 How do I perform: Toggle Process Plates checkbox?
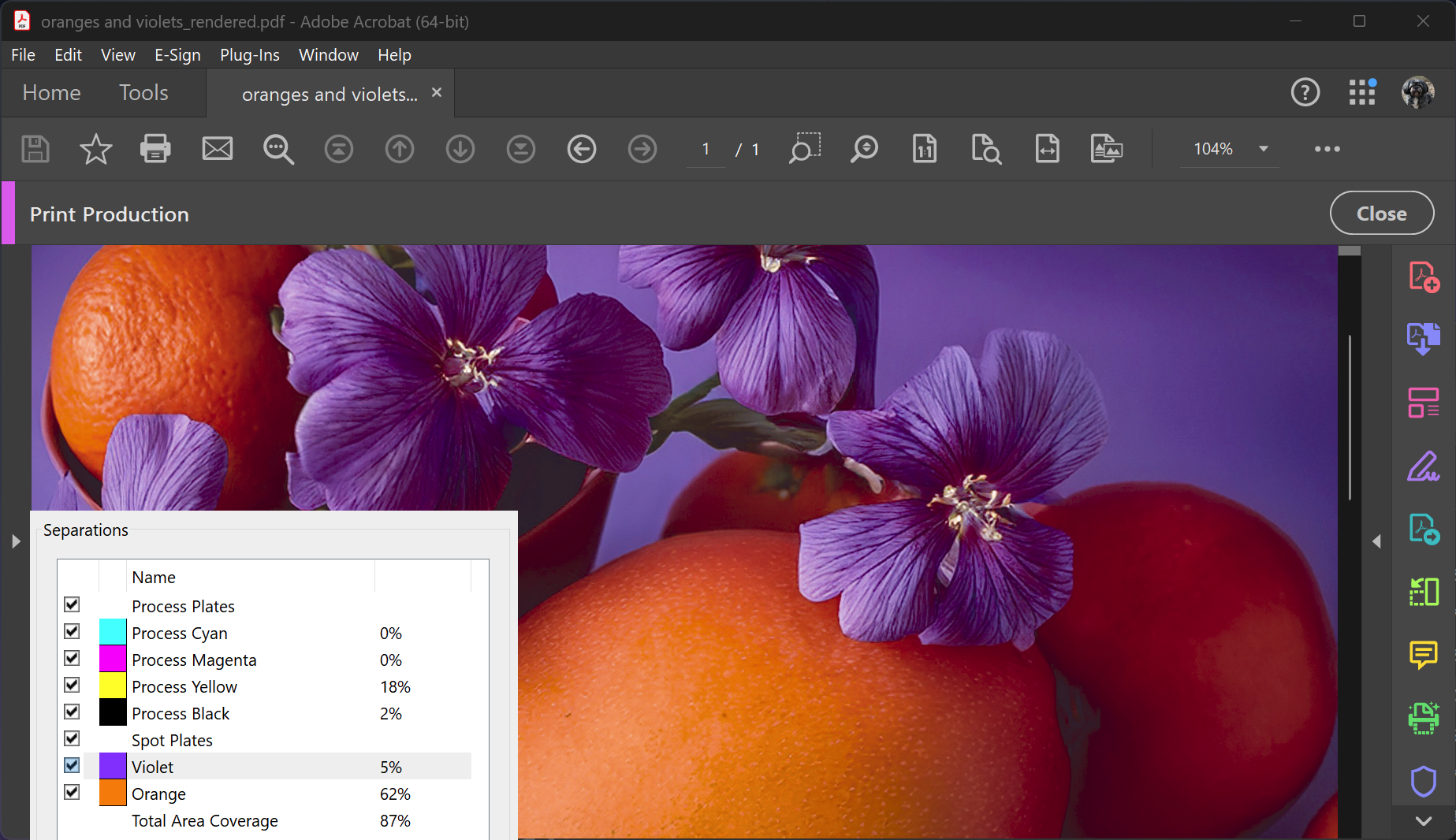(72, 604)
